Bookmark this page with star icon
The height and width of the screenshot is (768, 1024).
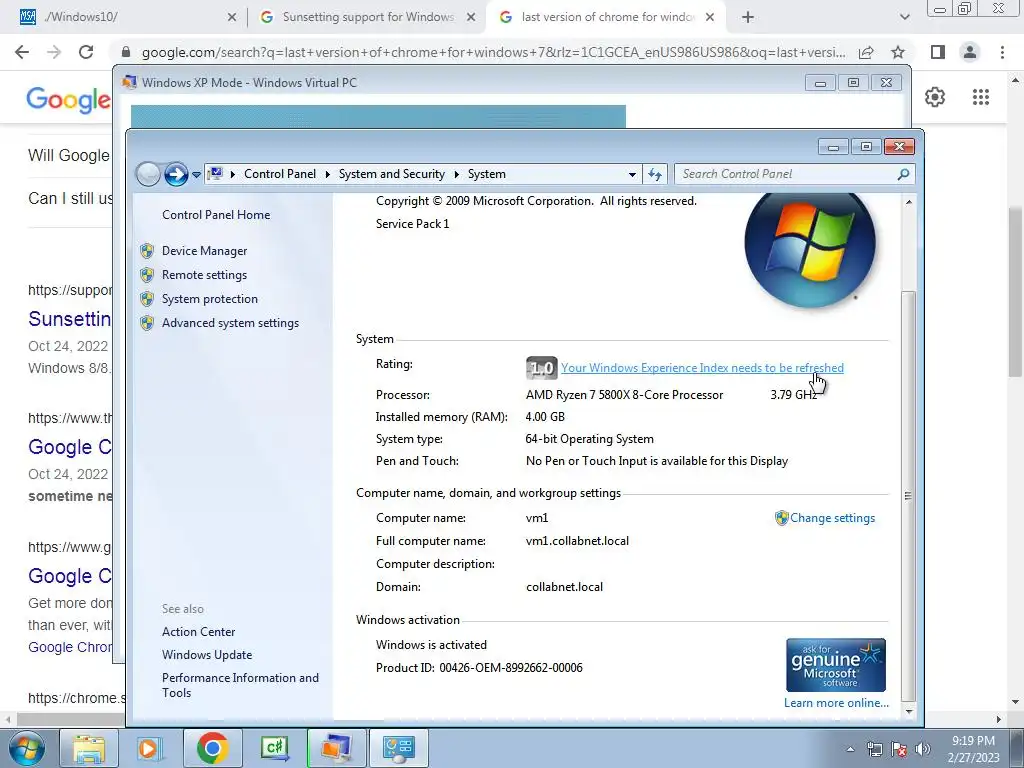[x=898, y=52]
